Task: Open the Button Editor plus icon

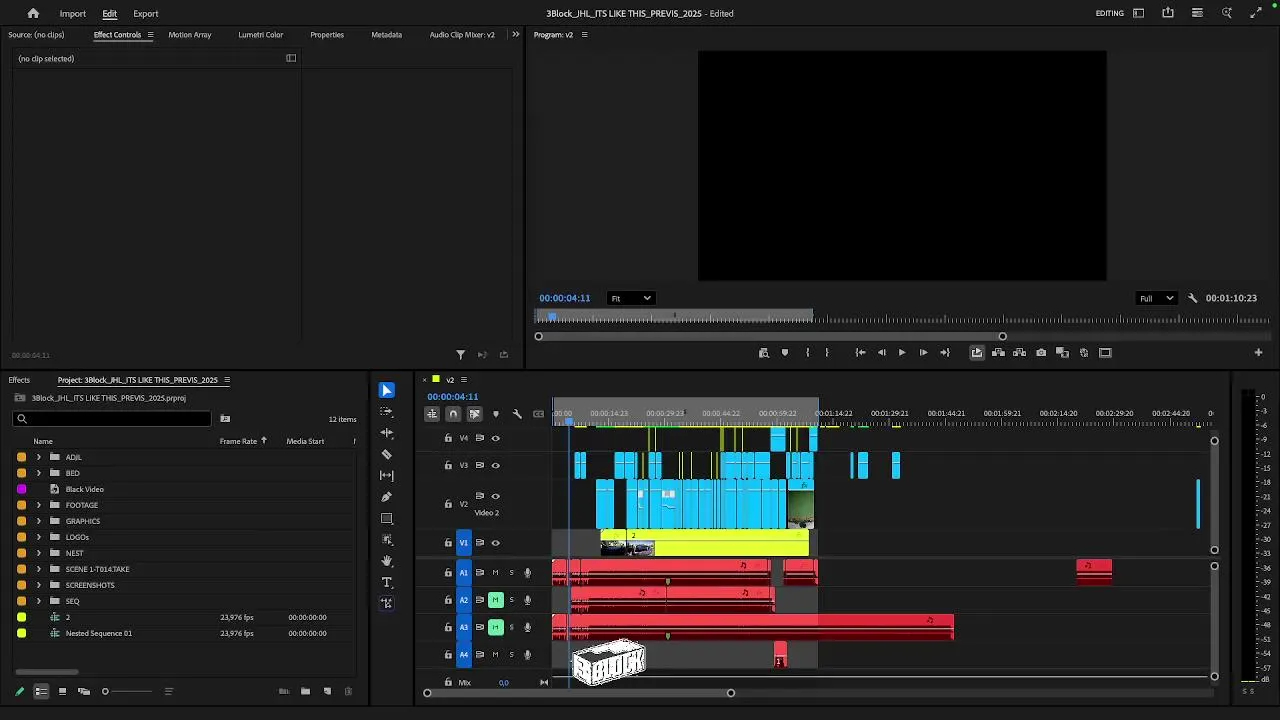Action: click(x=1258, y=352)
